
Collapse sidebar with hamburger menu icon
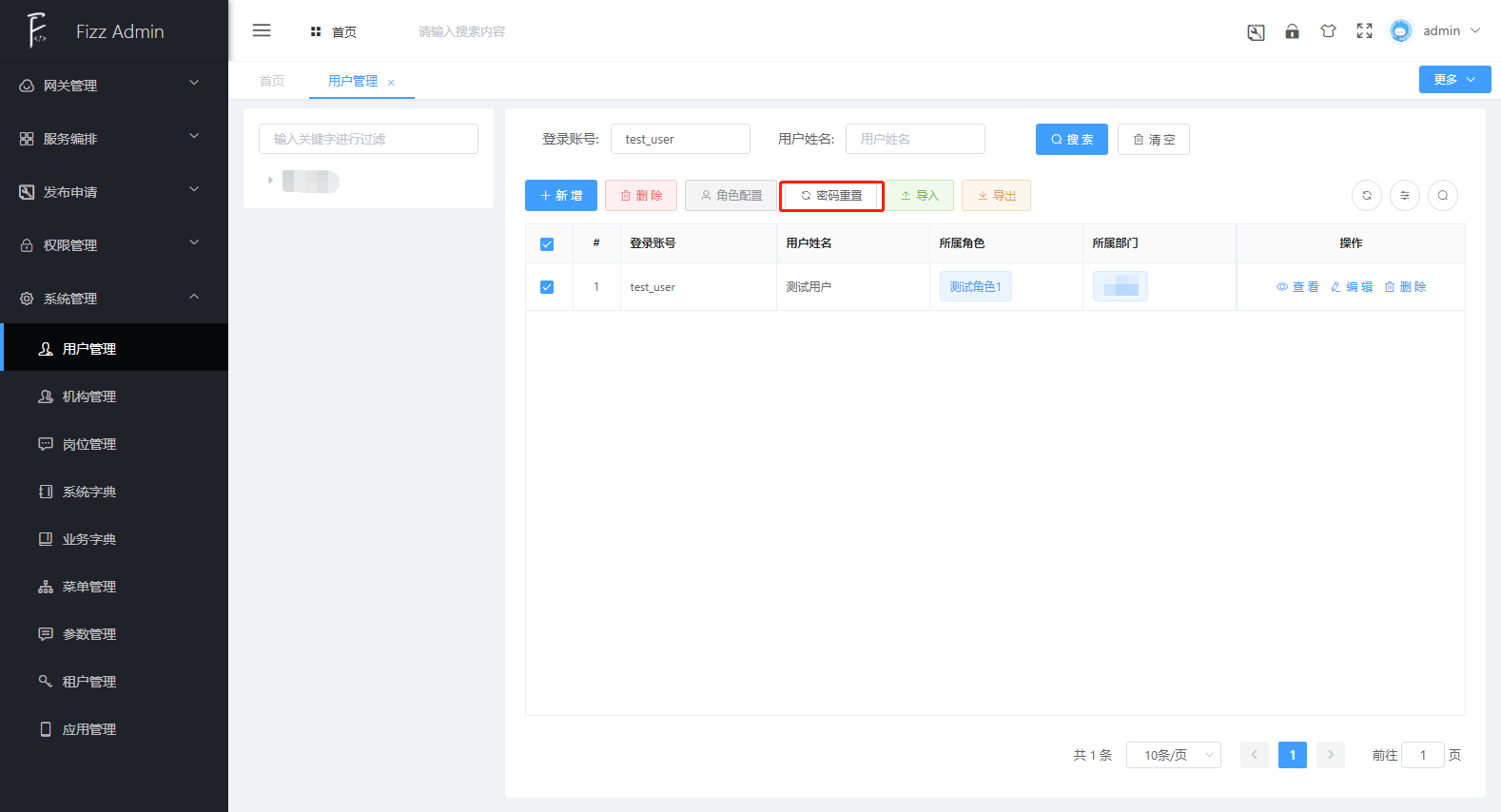[x=262, y=30]
